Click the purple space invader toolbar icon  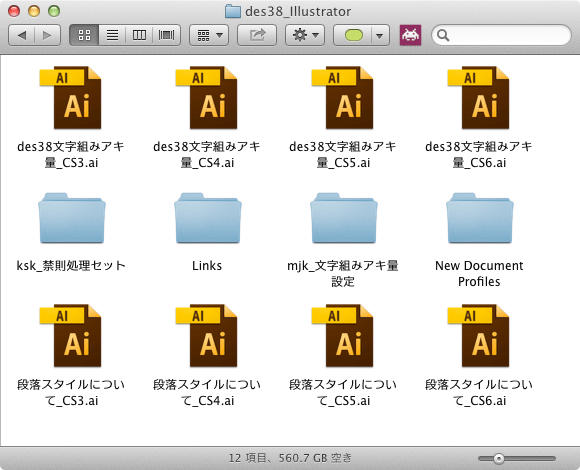[411, 35]
